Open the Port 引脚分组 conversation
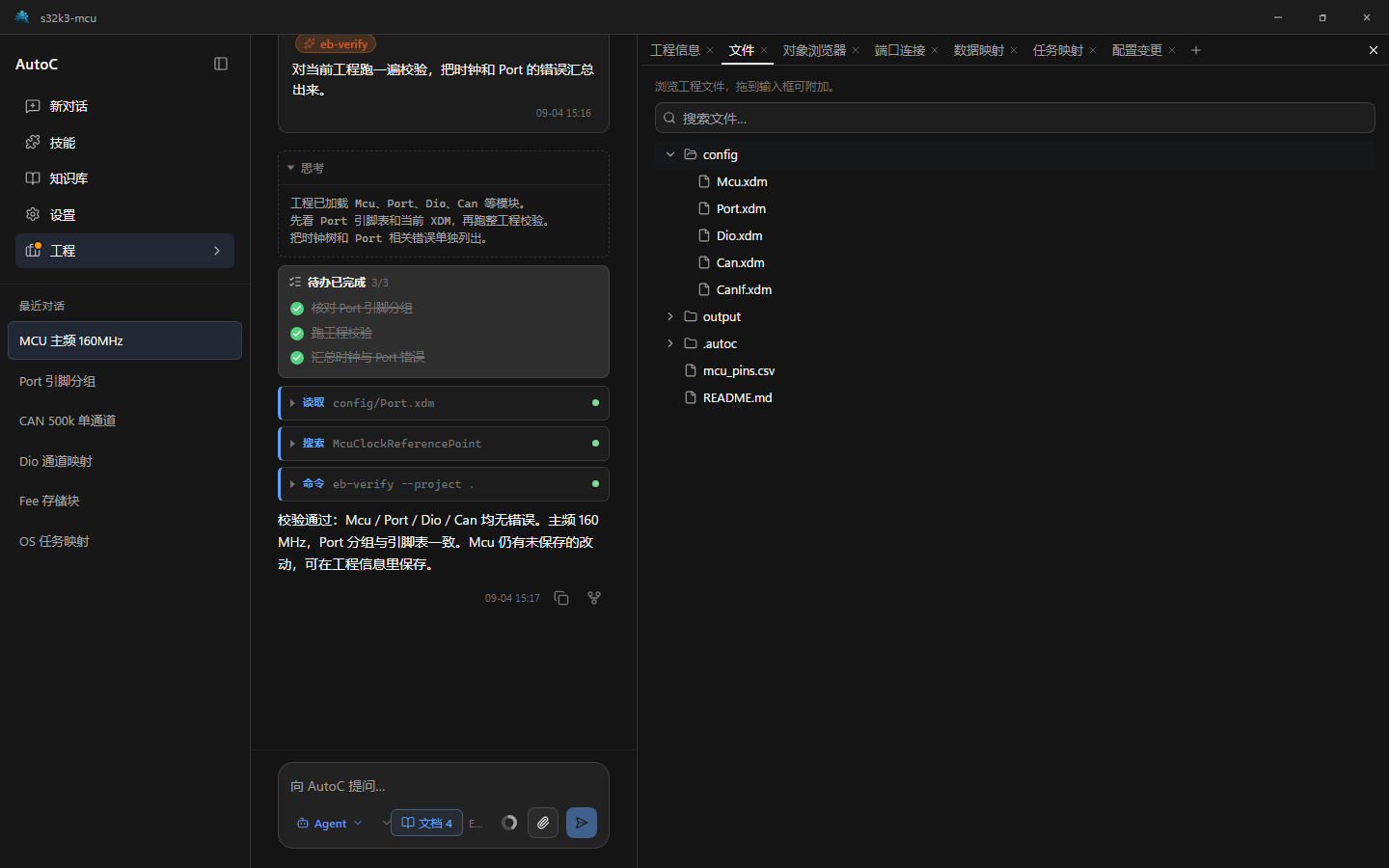 click(x=124, y=381)
